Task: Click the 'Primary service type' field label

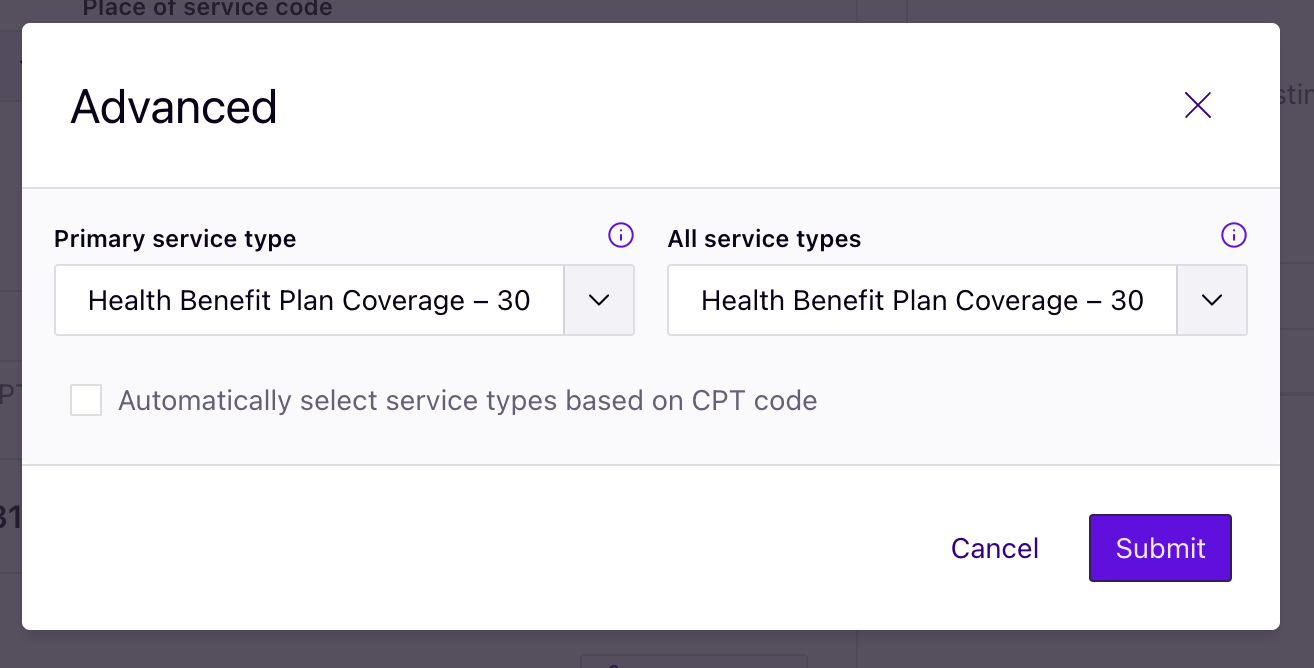Action: coord(175,239)
